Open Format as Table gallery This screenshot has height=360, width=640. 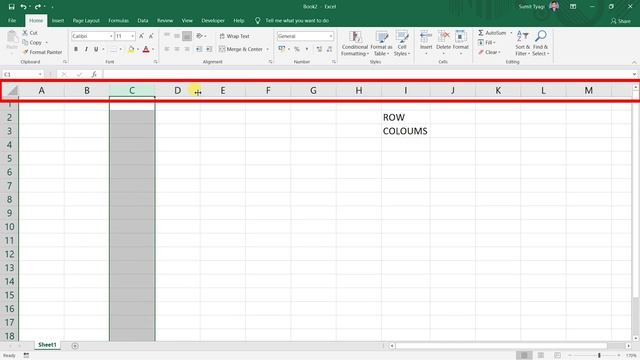[381, 43]
